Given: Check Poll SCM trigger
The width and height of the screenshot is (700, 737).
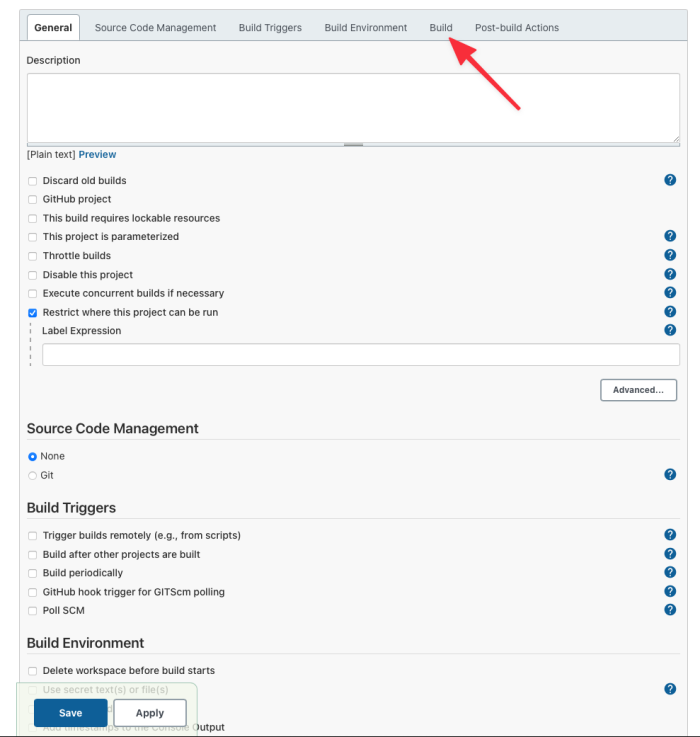Looking at the screenshot, I should pyautogui.click(x=32, y=611).
